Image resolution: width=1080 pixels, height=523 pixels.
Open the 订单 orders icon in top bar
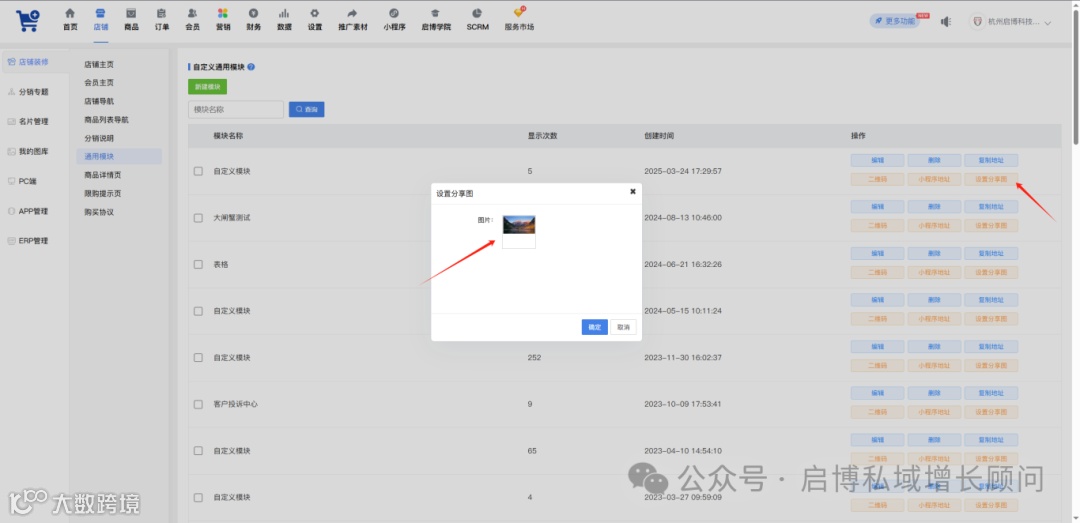click(161, 13)
